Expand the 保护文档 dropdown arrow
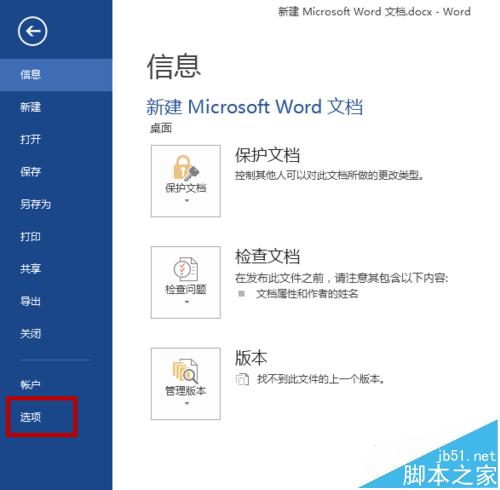The height and width of the screenshot is (490, 500). 187,201
